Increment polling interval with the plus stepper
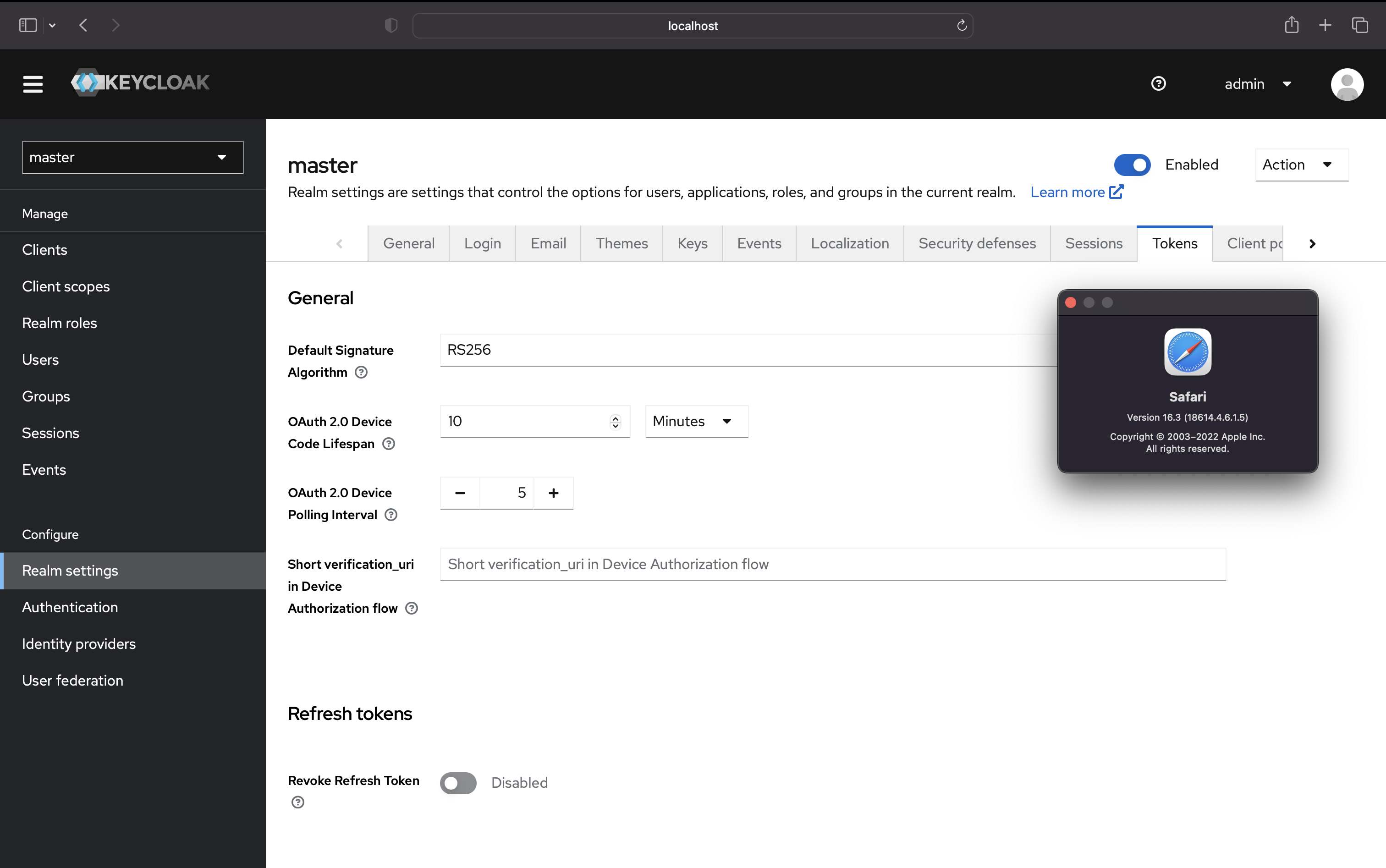This screenshot has height=868, width=1386. point(553,493)
